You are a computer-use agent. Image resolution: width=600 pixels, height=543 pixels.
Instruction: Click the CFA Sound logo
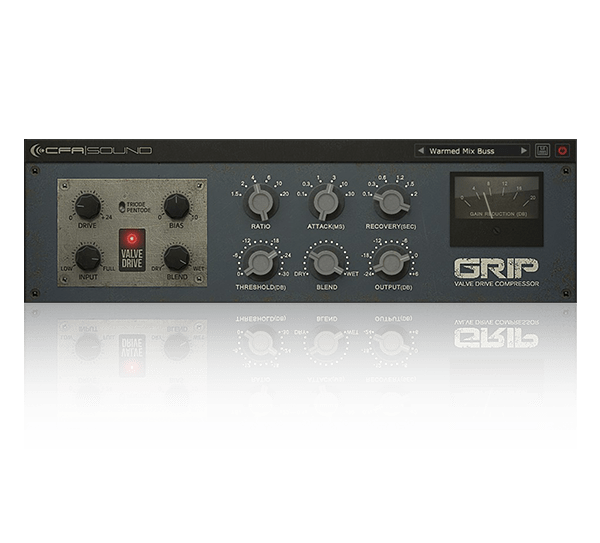tap(92, 151)
